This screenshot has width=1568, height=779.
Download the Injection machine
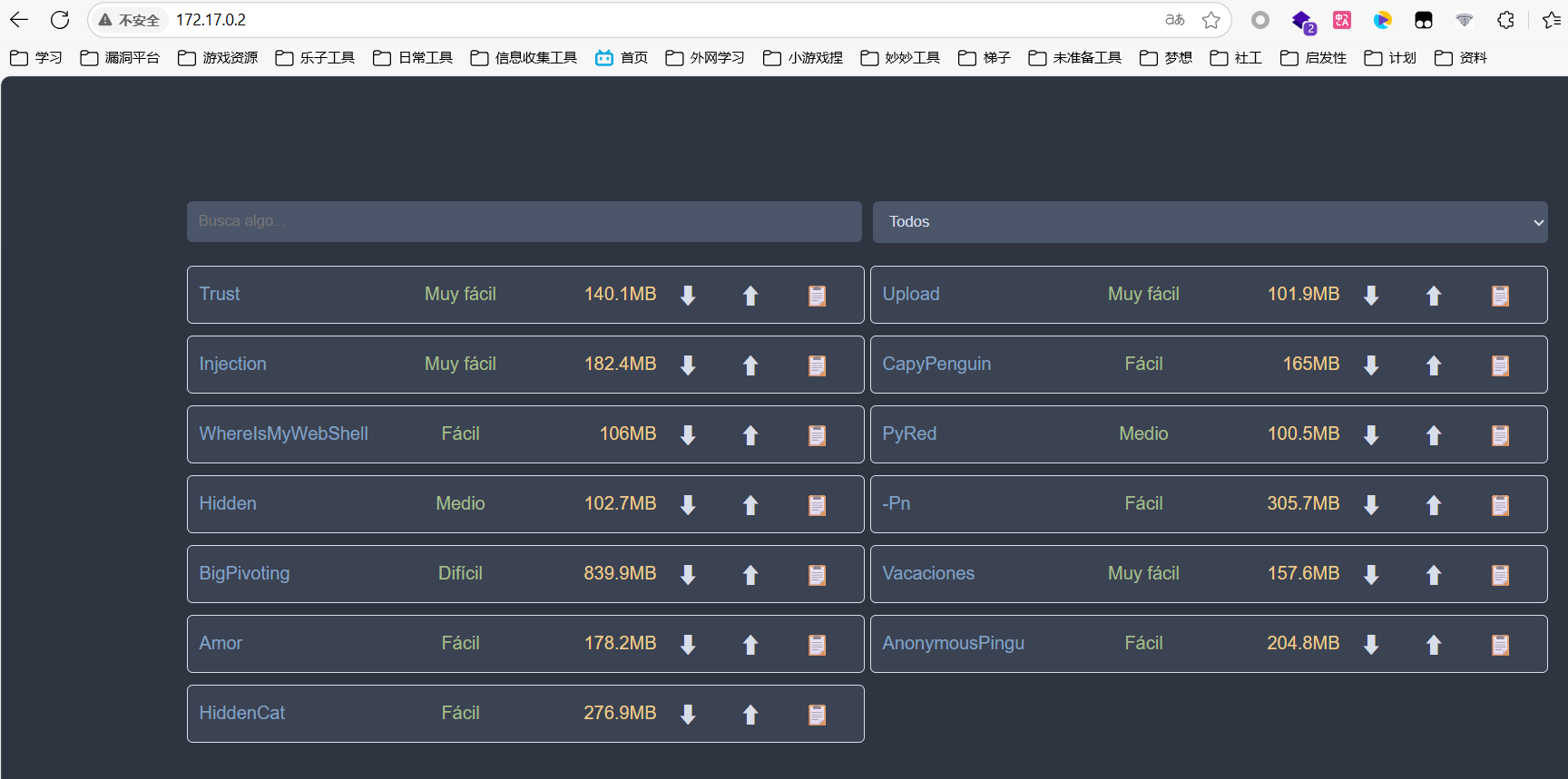pos(688,365)
